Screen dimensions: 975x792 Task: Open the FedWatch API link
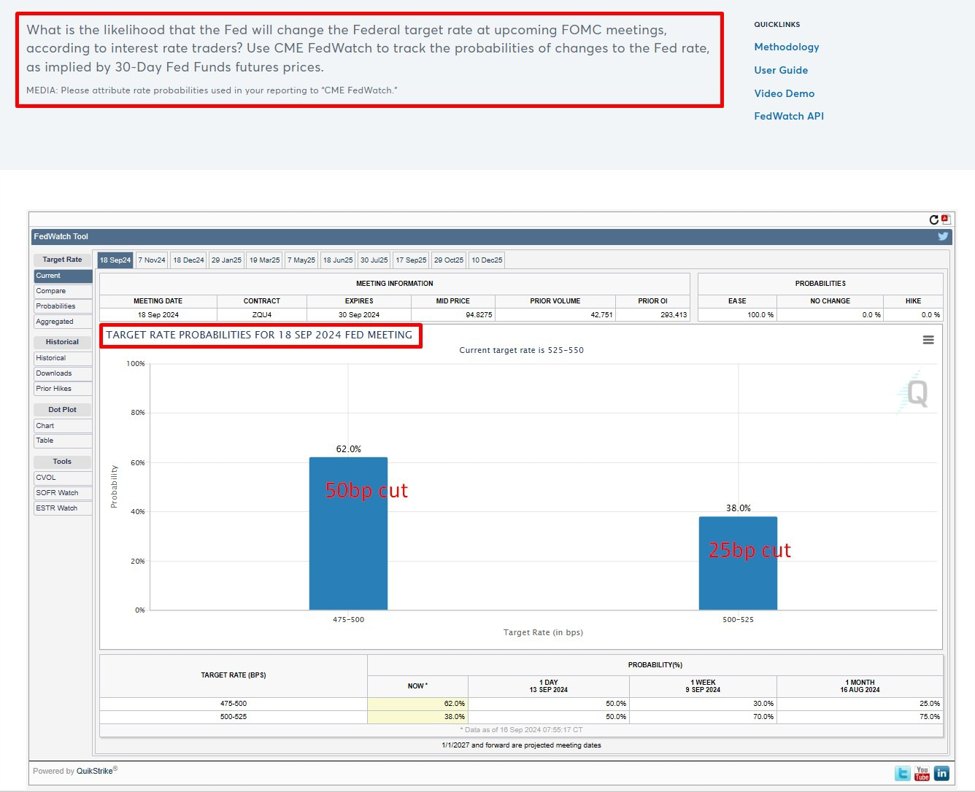pyautogui.click(x=788, y=116)
